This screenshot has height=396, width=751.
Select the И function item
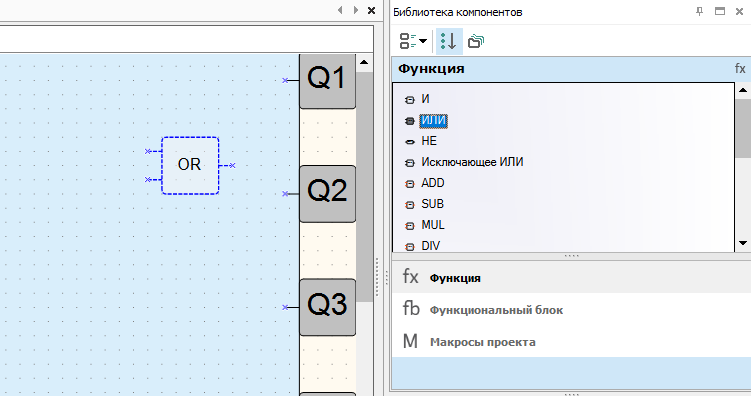425,99
